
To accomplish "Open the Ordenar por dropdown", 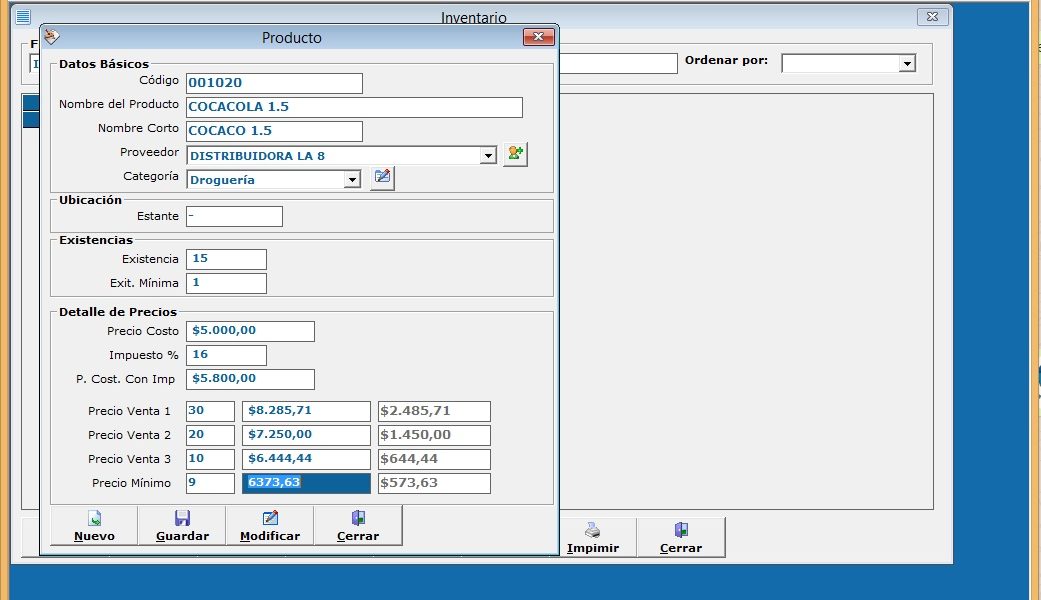I will point(906,63).
